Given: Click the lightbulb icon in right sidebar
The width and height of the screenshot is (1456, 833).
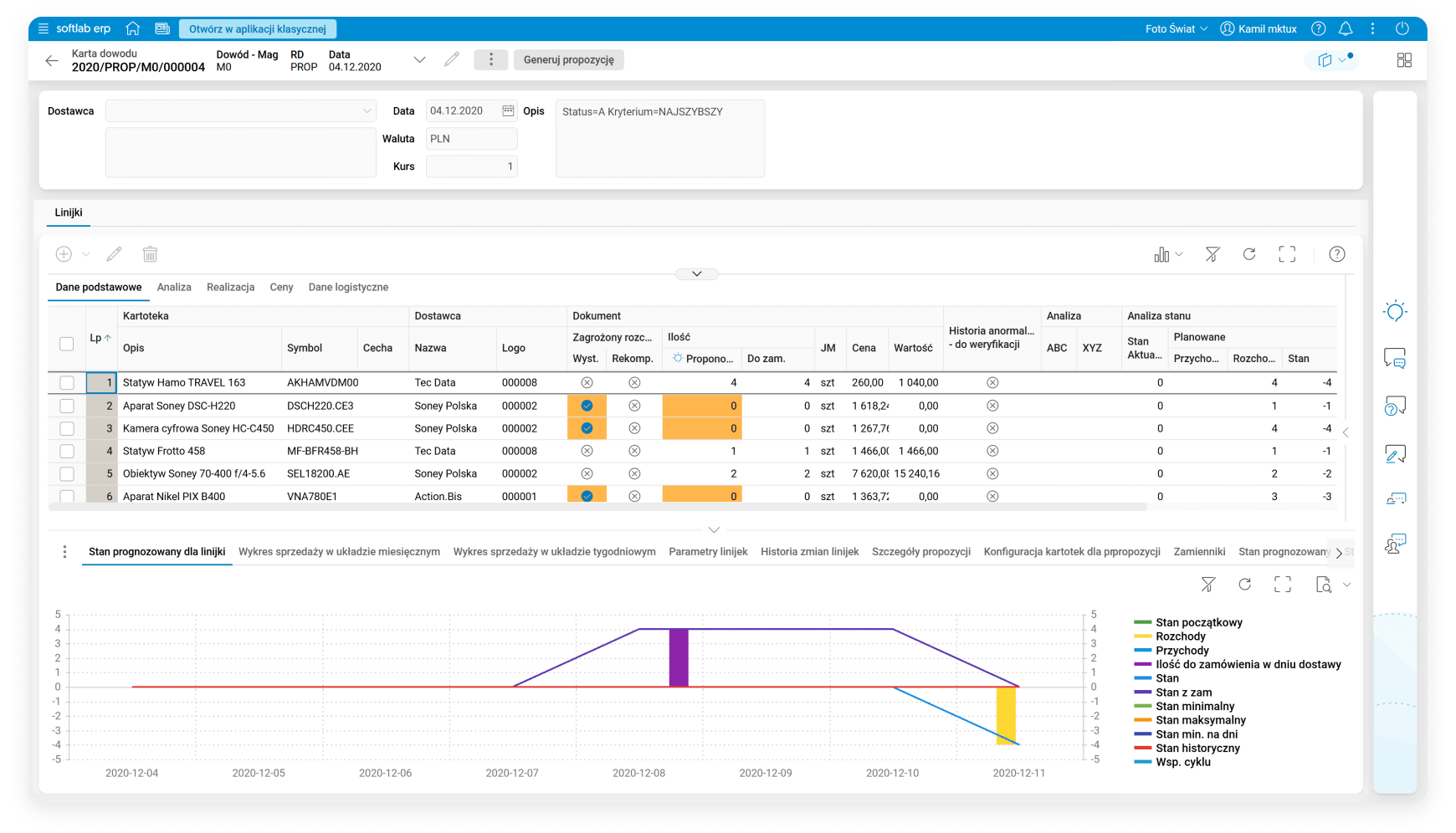Looking at the screenshot, I should 1395,311.
